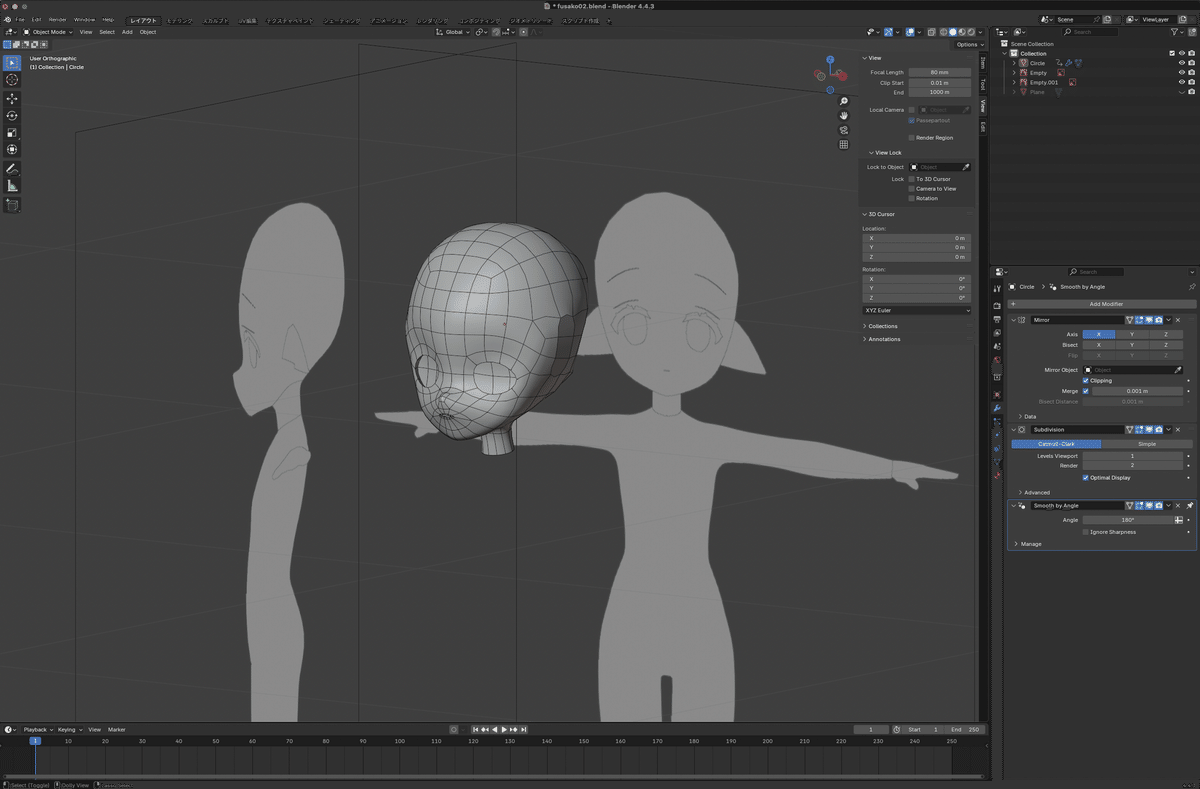Click the eyedropper next to Mirror Object
The width and height of the screenshot is (1200, 789).
pyautogui.click(x=1178, y=370)
